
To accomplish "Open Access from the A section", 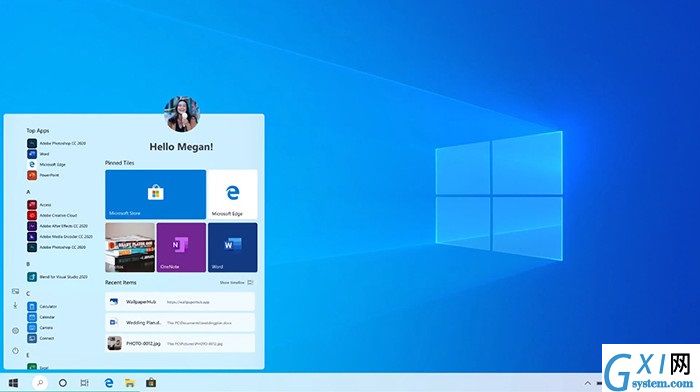I will [39, 204].
